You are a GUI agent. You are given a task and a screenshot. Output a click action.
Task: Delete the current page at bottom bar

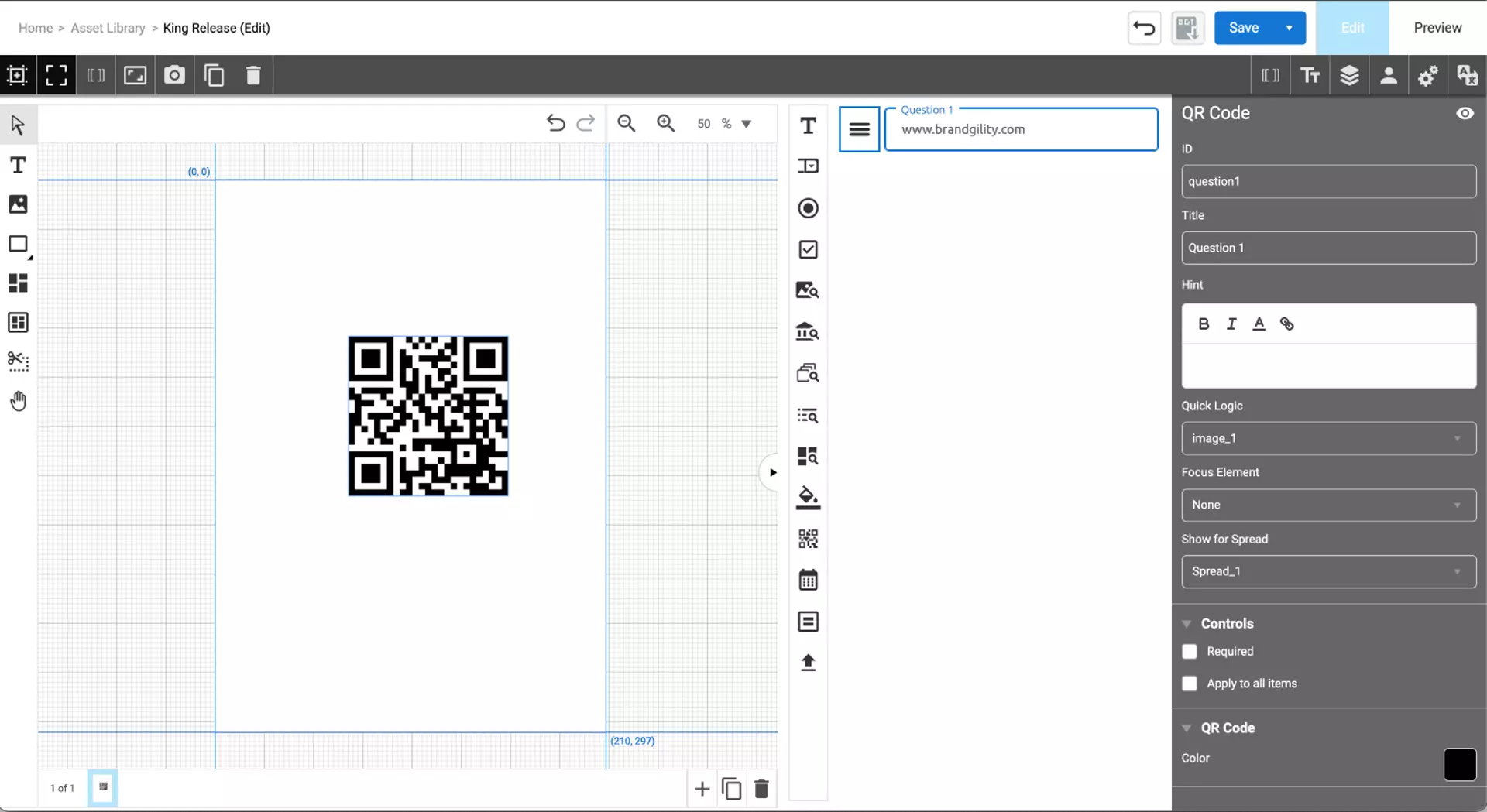tap(761, 789)
